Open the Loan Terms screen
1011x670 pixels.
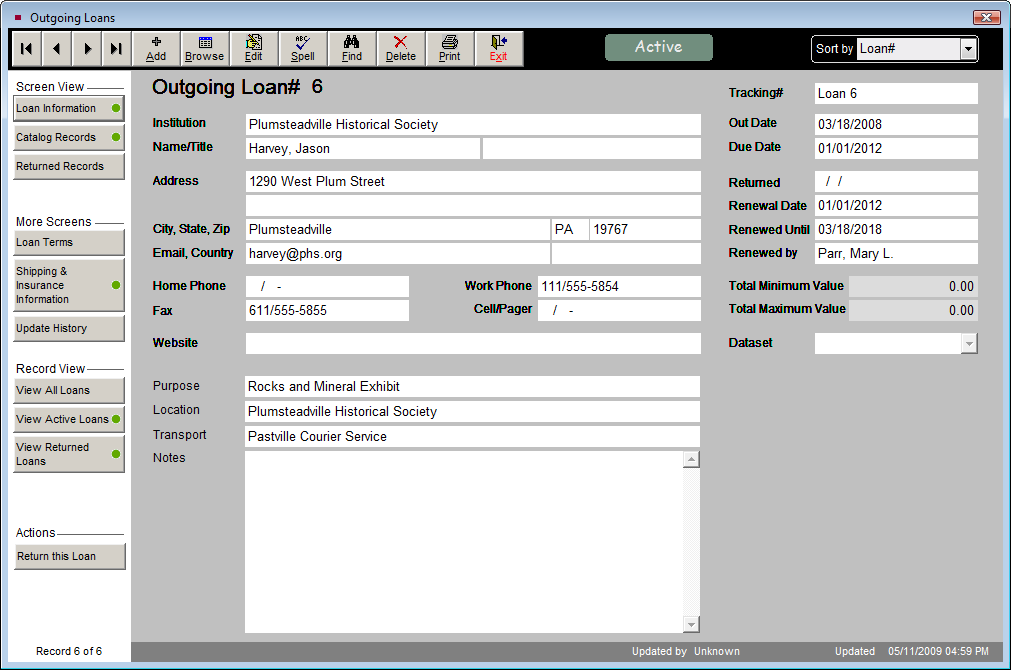pyautogui.click(x=68, y=242)
